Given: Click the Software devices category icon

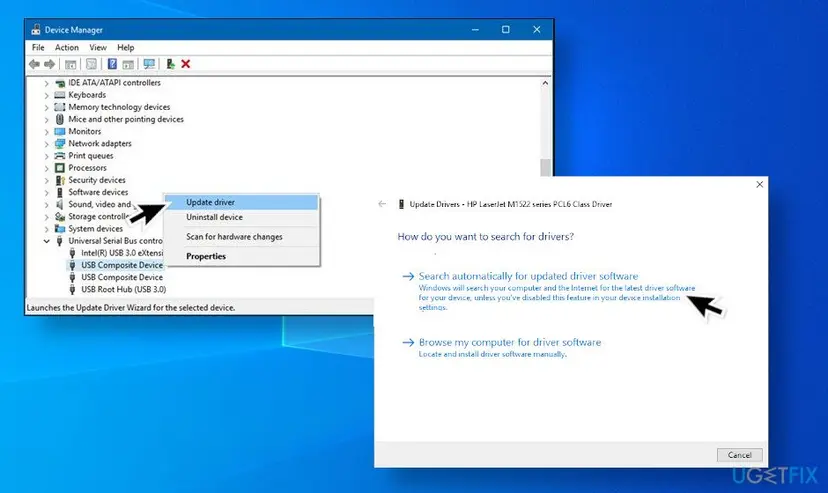Looking at the screenshot, I should [60, 192].
